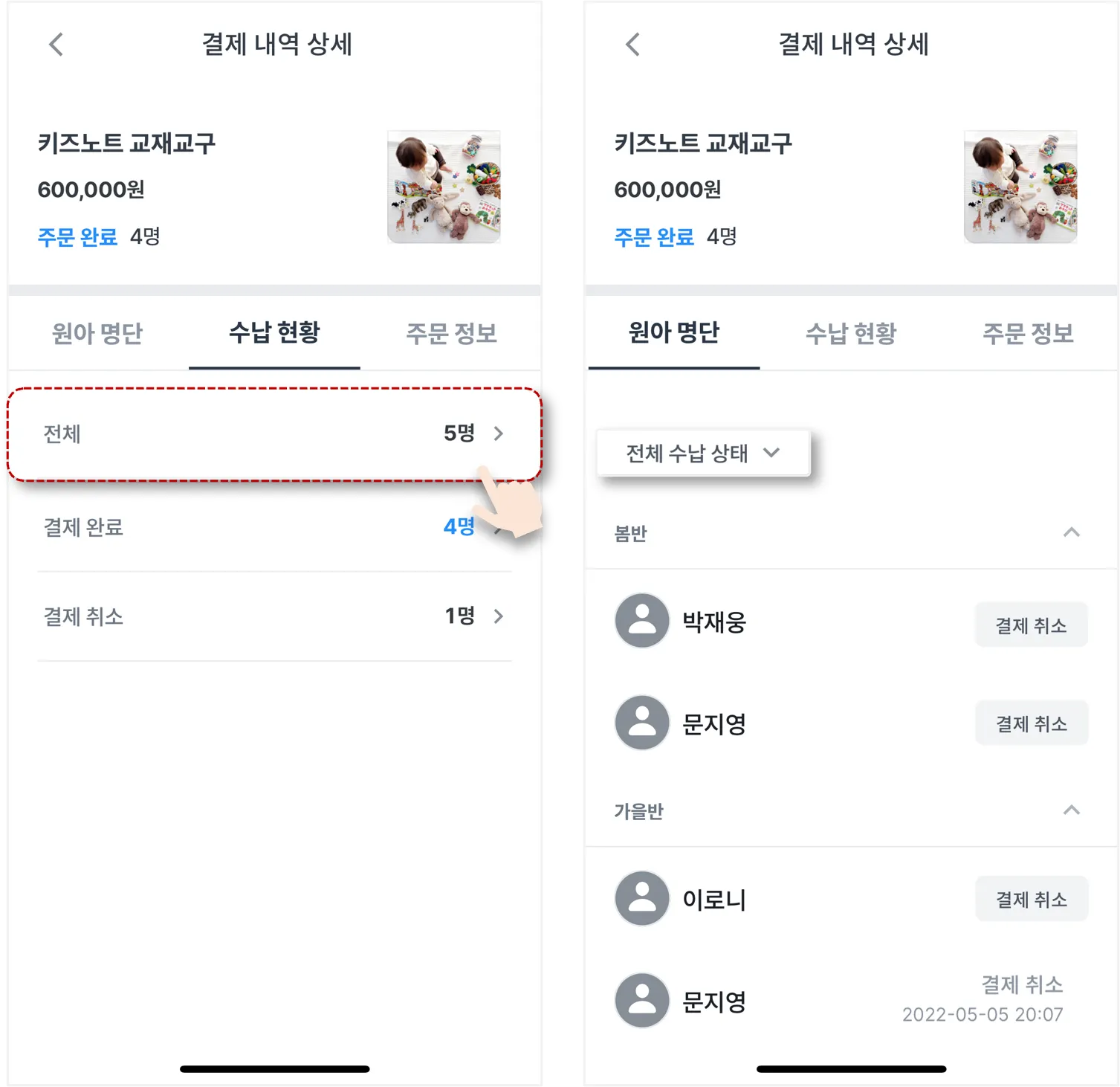Tap the back arrow on the left screen

[x=56, y=45]
